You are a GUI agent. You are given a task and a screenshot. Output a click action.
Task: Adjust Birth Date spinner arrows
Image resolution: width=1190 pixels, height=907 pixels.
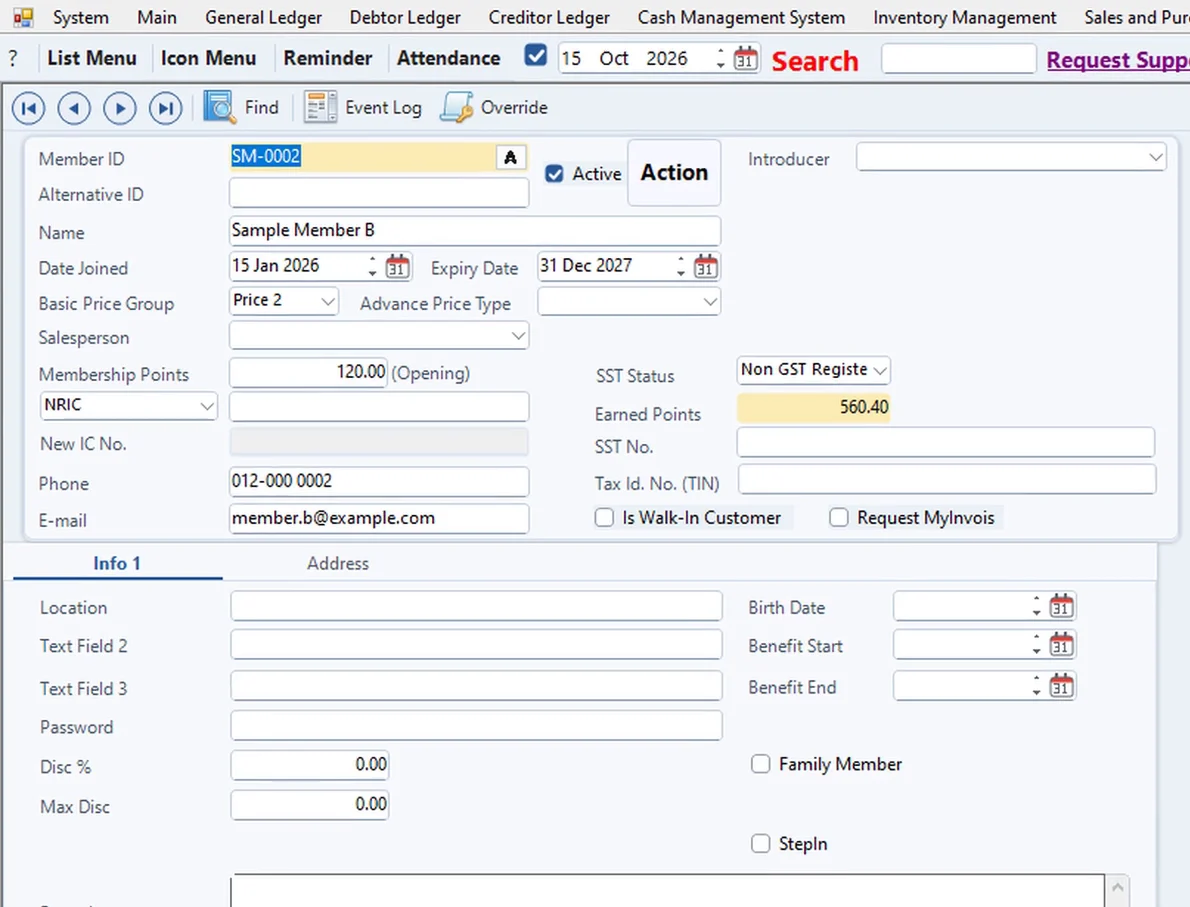click(1037, 606)
